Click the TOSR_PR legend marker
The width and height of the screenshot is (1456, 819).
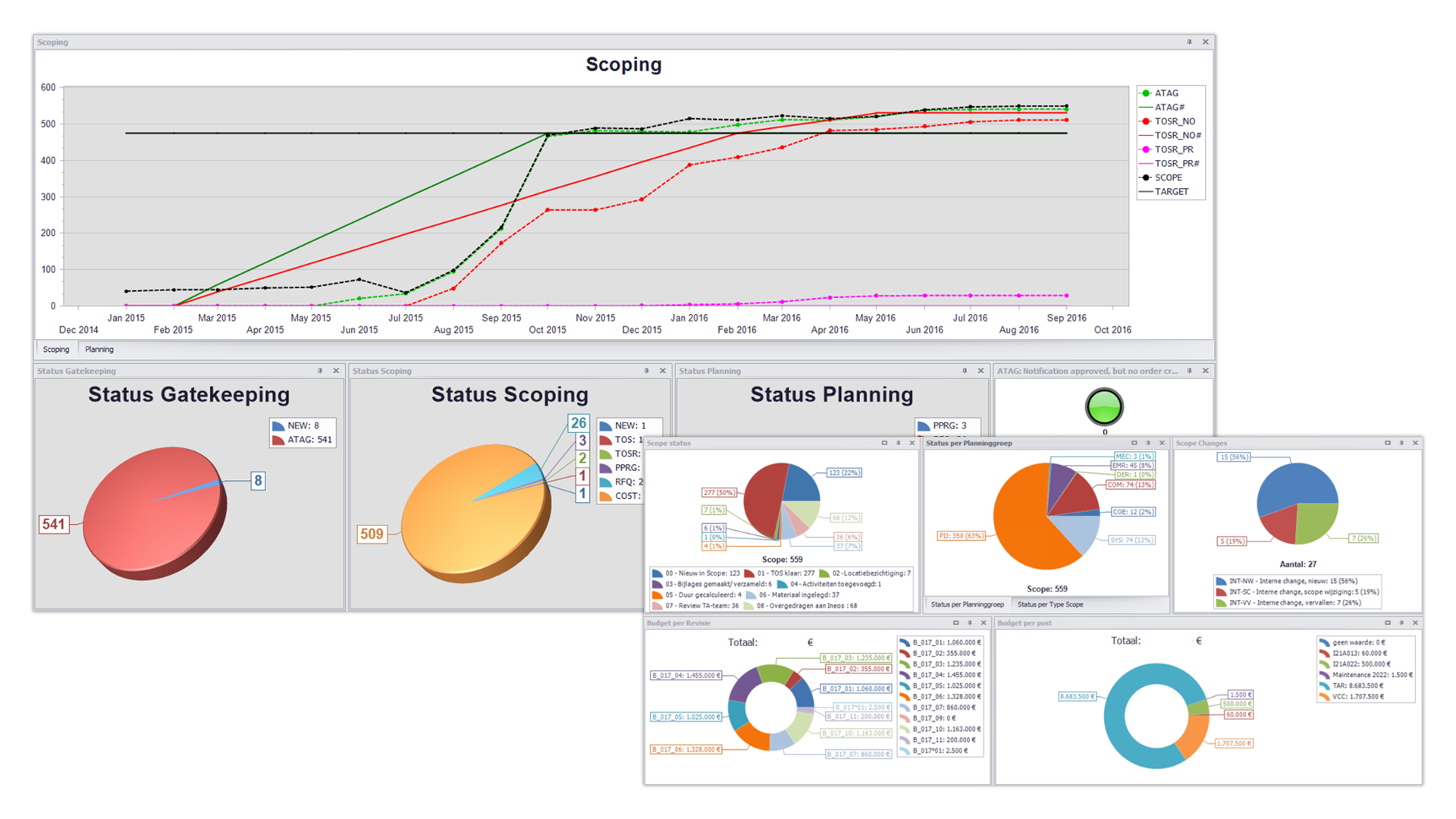tap(1146, 149)
